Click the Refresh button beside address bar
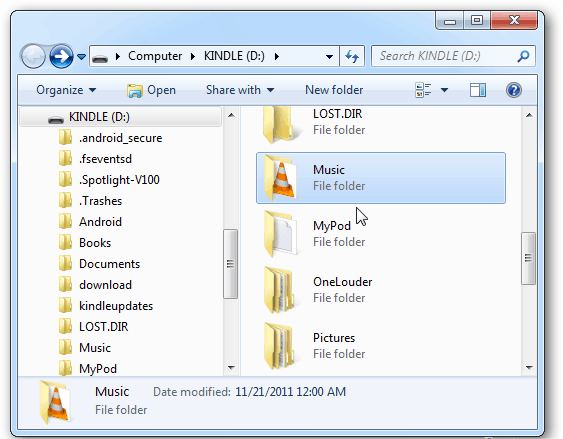This screenshot has height=439, width=563. click(x=352, y=56)
